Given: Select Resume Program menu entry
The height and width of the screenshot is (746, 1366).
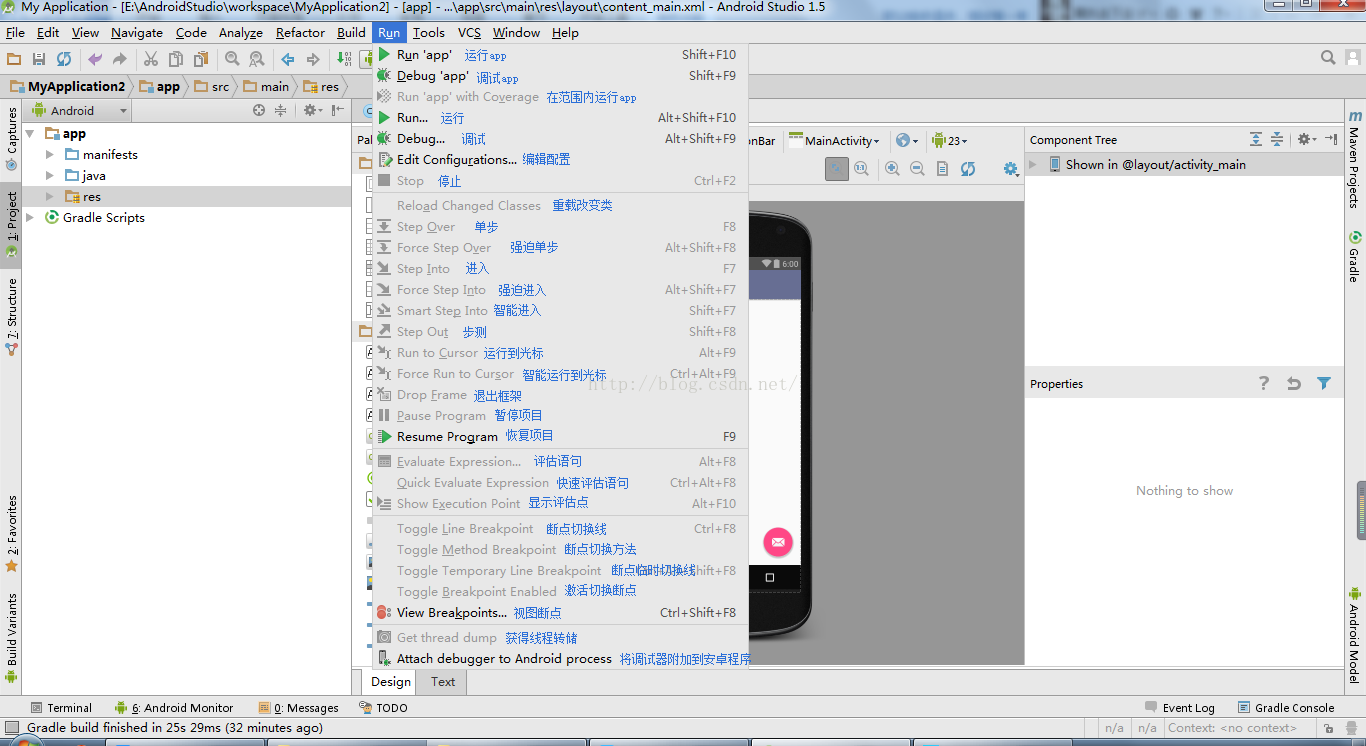Looking at the screenshot, I should pyautogui.click(x=560, y=437).
